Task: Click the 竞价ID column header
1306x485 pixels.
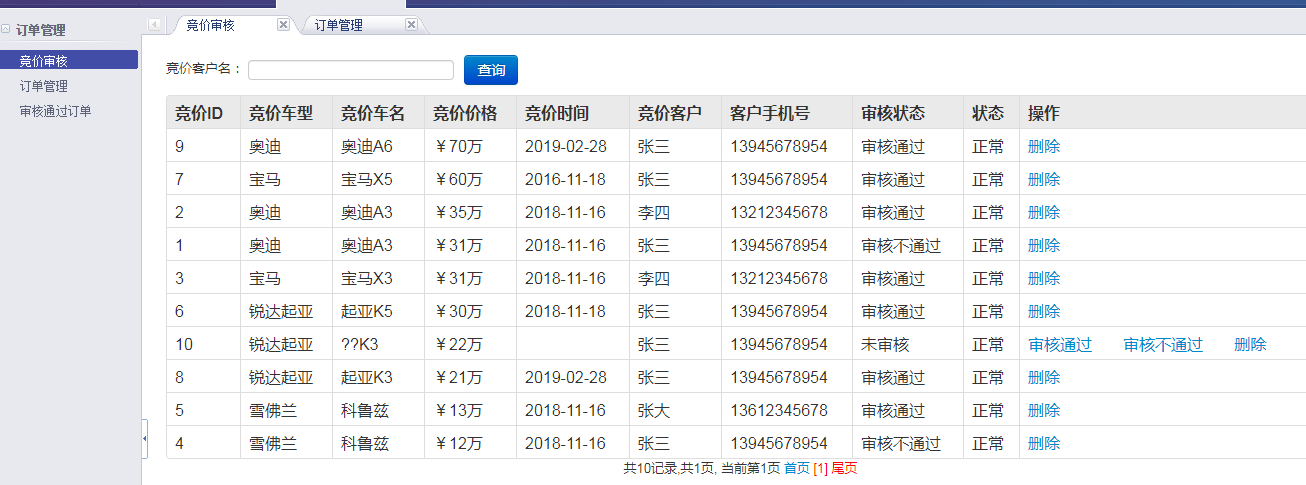Action: [x=203, y=114]
